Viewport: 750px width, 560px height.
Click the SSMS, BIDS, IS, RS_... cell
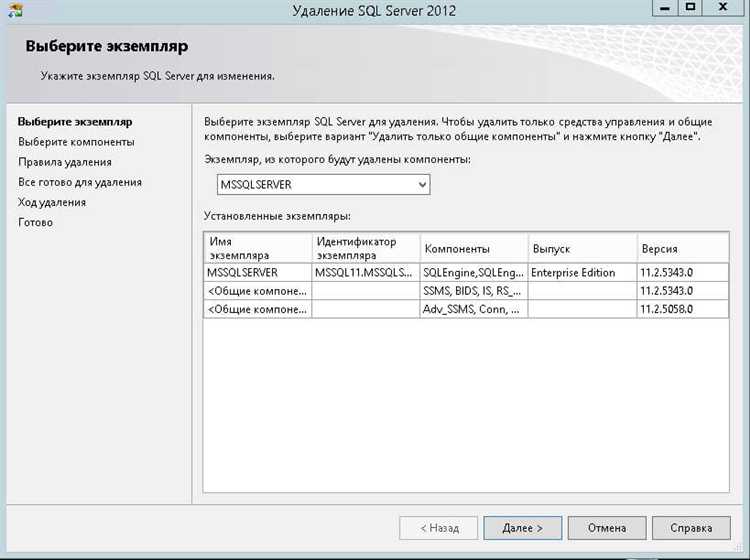[474, 291]
